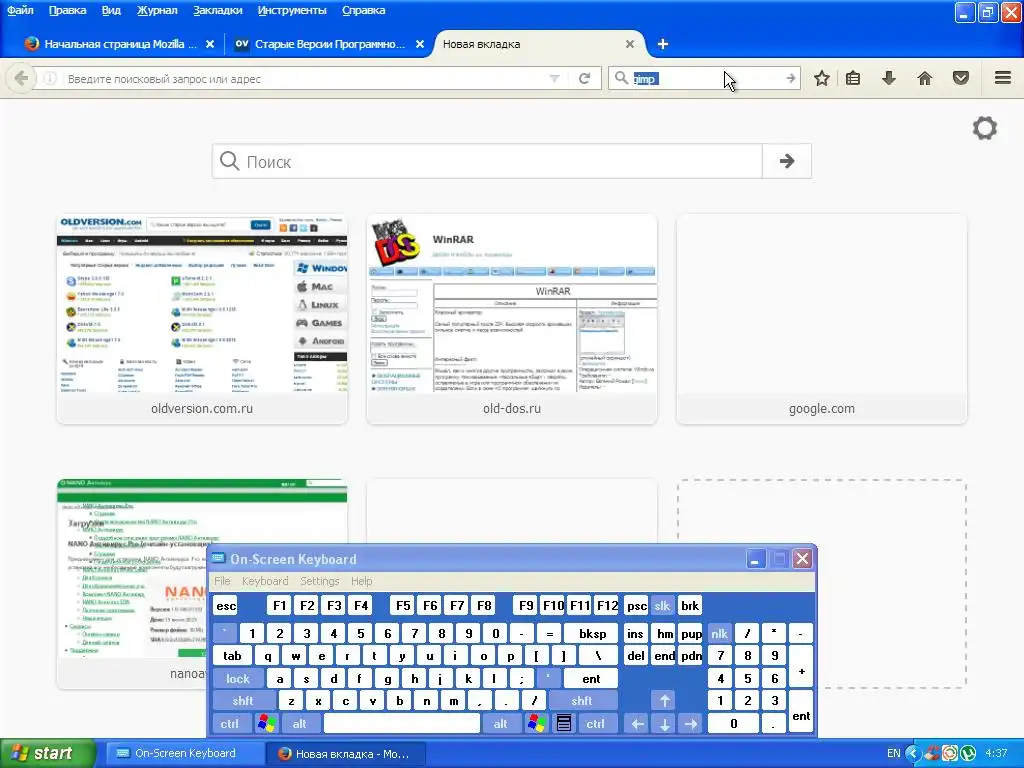Close the Старые Версии tab
This screenshot has height=768, width=1024.
tap(420, 44)
